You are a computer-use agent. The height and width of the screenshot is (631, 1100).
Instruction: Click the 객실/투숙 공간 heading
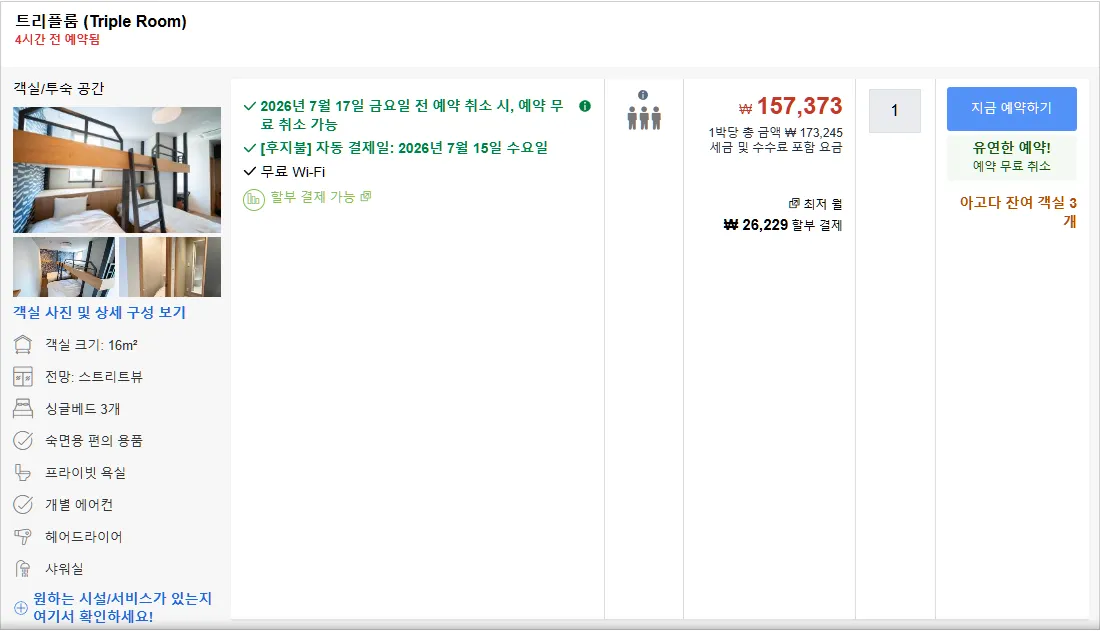(59, 88)
